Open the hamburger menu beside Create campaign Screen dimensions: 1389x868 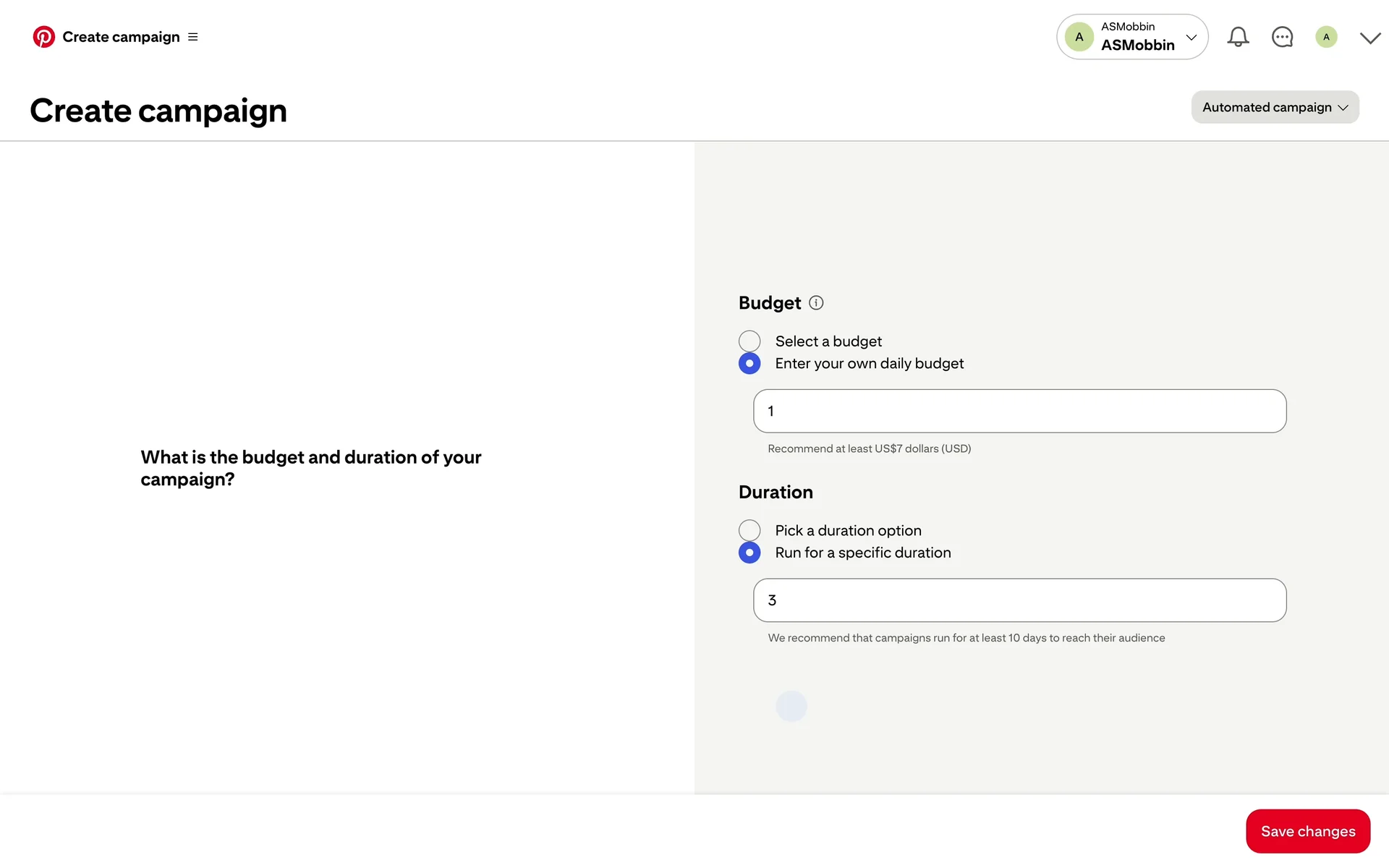[x=193, y=37]
